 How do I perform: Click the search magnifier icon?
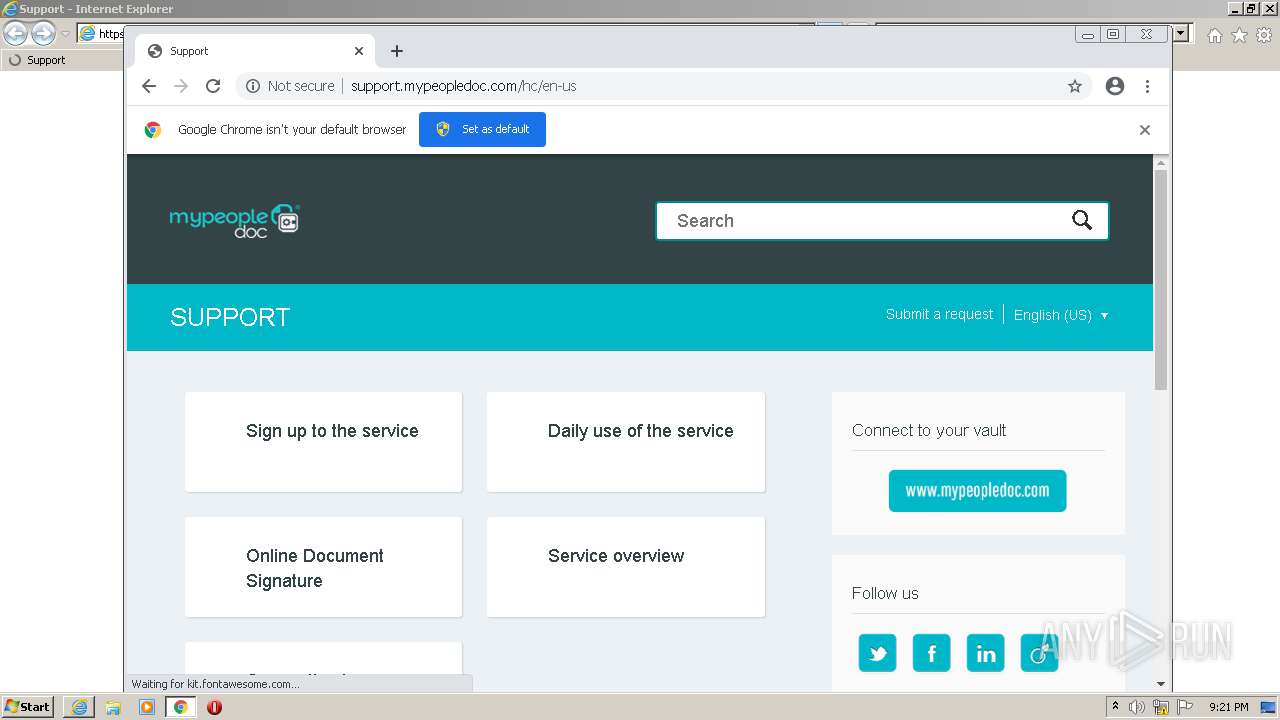(x=1082, y=220)
